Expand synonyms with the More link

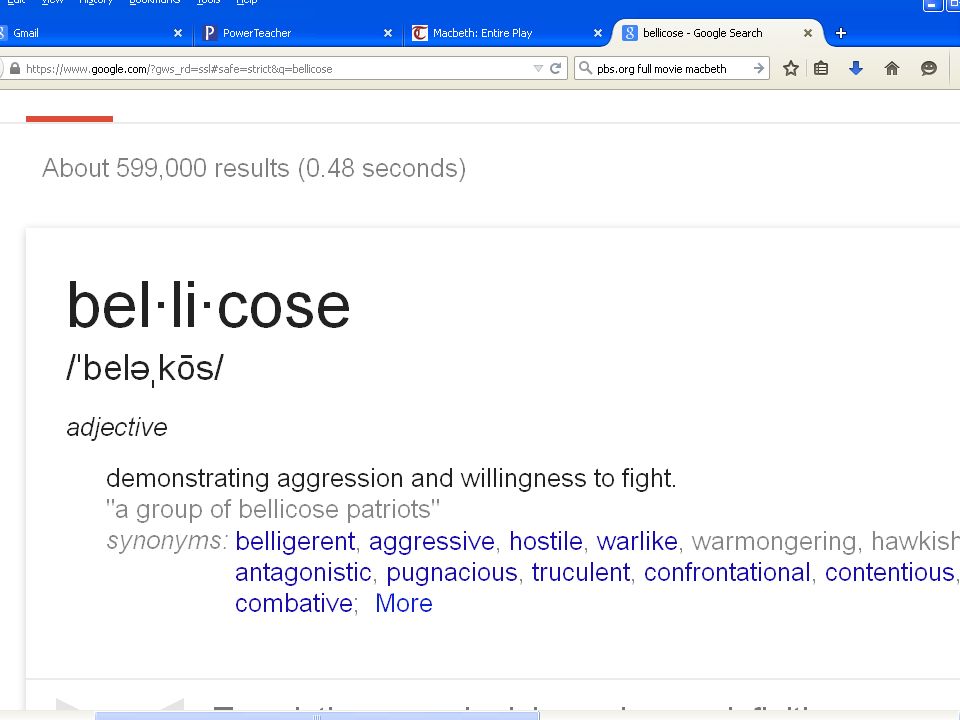pyautogui.click(x=403, y=603)
